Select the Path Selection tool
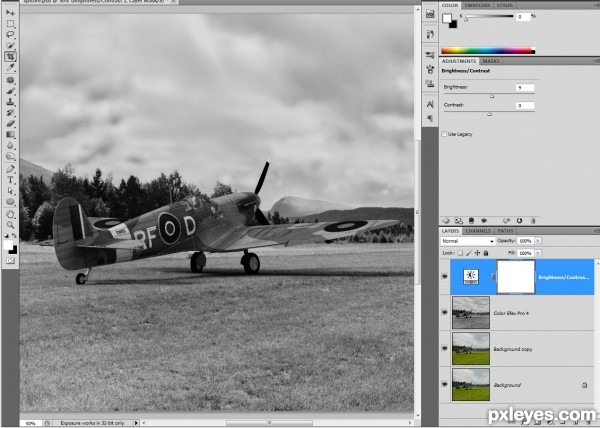 click(x=10, y=190)
